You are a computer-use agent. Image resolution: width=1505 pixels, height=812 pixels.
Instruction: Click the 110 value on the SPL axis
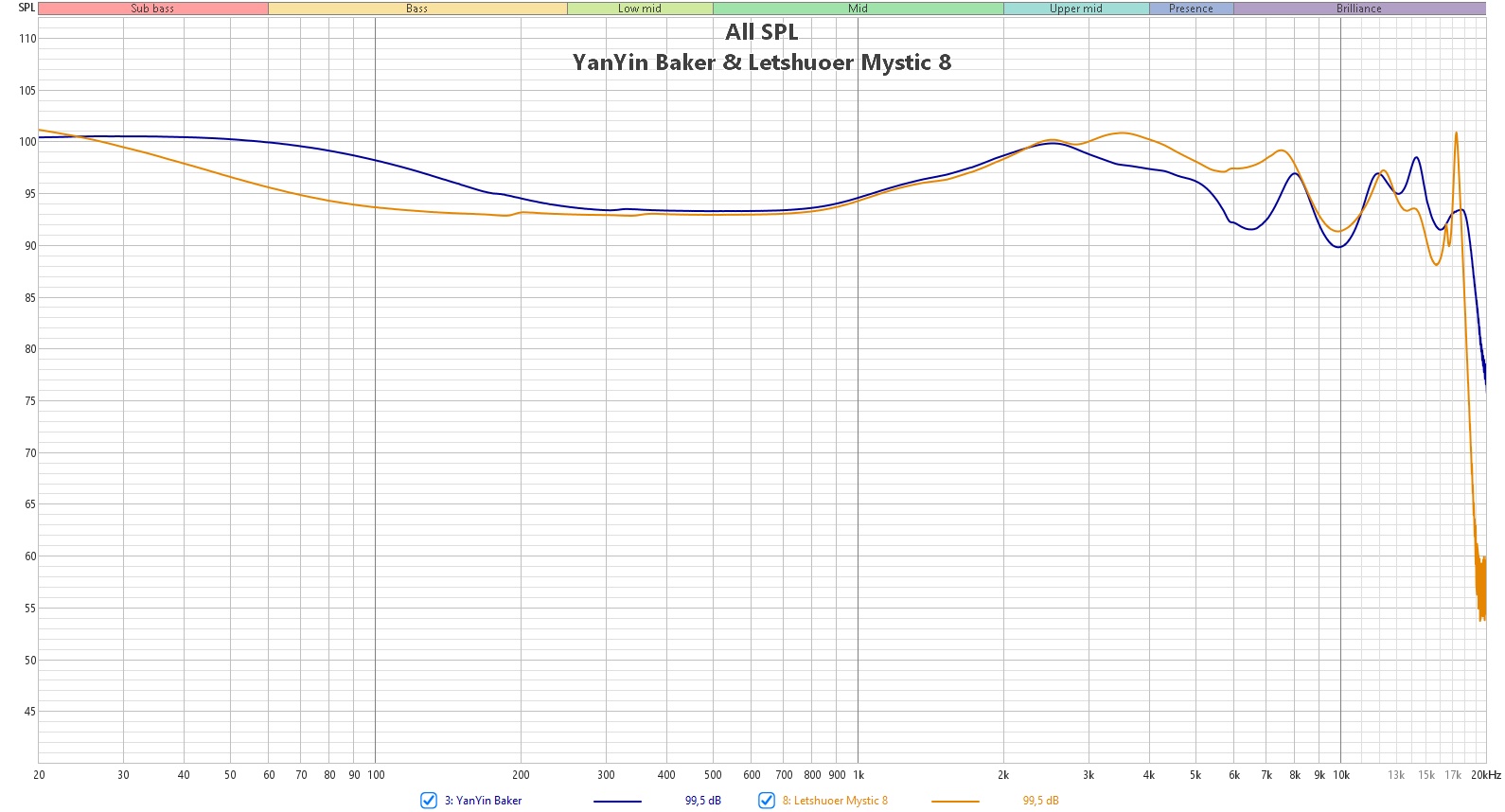(x=27, y=39)
